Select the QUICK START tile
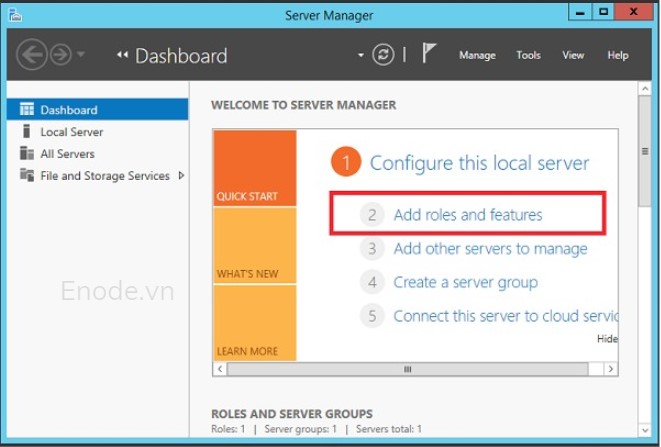Viewport: 661px width, 447px height. pyautogui.click(x=255, y=168)
